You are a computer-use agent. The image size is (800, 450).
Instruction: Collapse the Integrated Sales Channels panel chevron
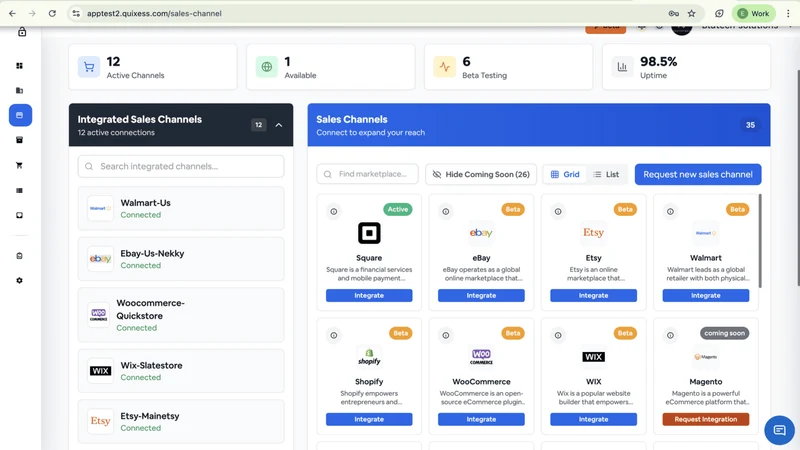point(279,125)
